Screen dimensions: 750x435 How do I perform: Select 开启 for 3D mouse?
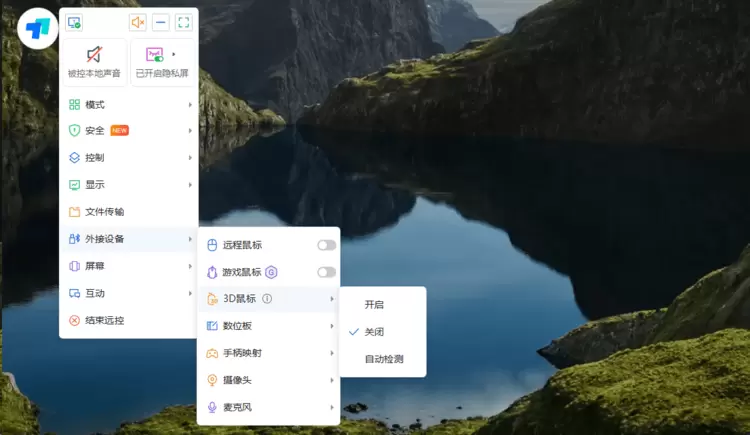pyautogui.click(x=374, y=304)
